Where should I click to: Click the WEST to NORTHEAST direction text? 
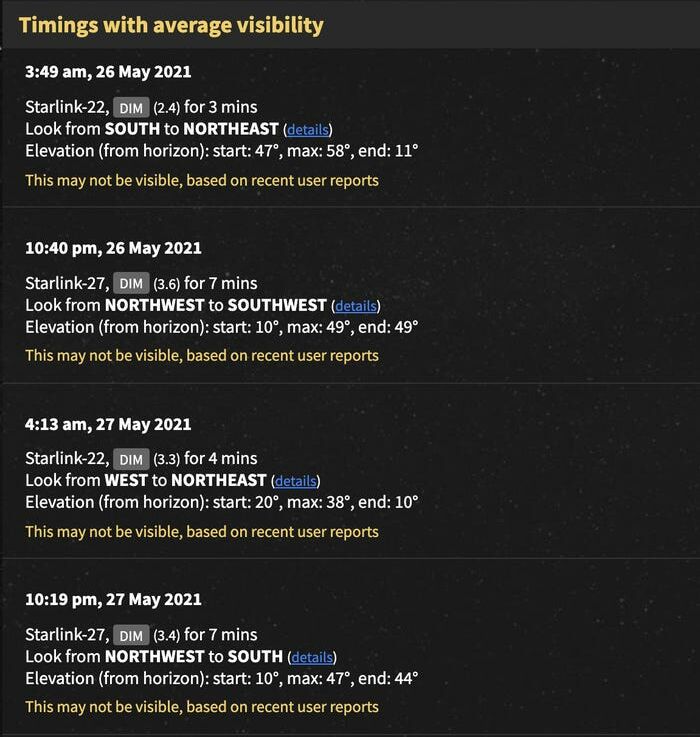(x=186, y=480)
